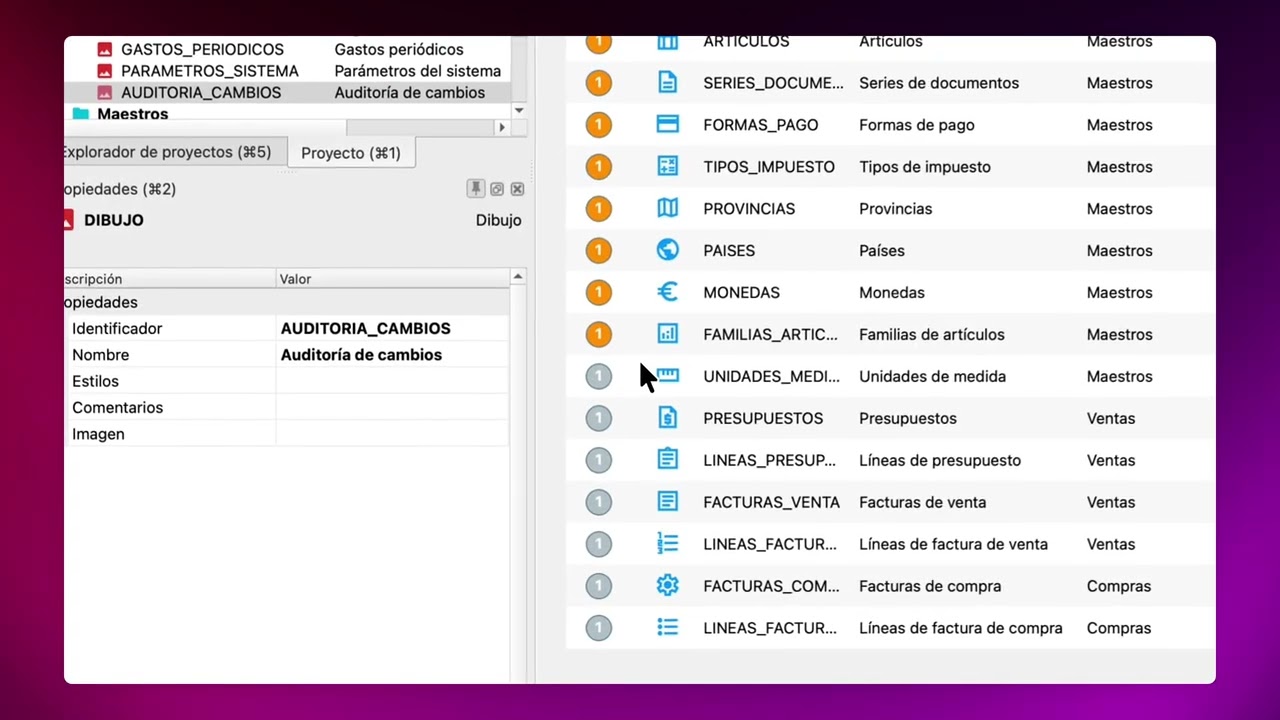The image size is (1280, 720).
Task: Click the empty Imagen value field
Action: [392, 434]
